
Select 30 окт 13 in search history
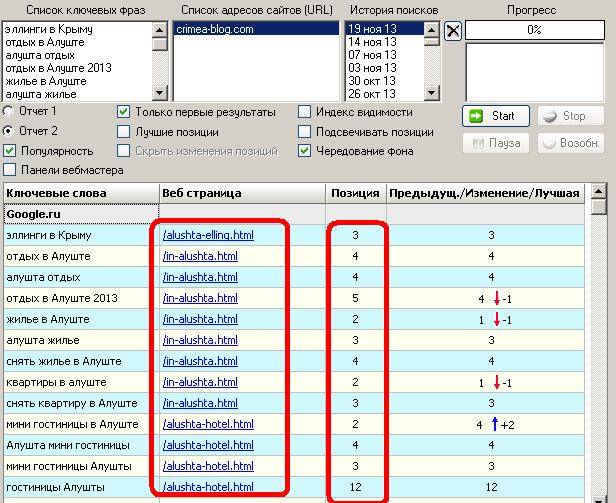[385, 81]
